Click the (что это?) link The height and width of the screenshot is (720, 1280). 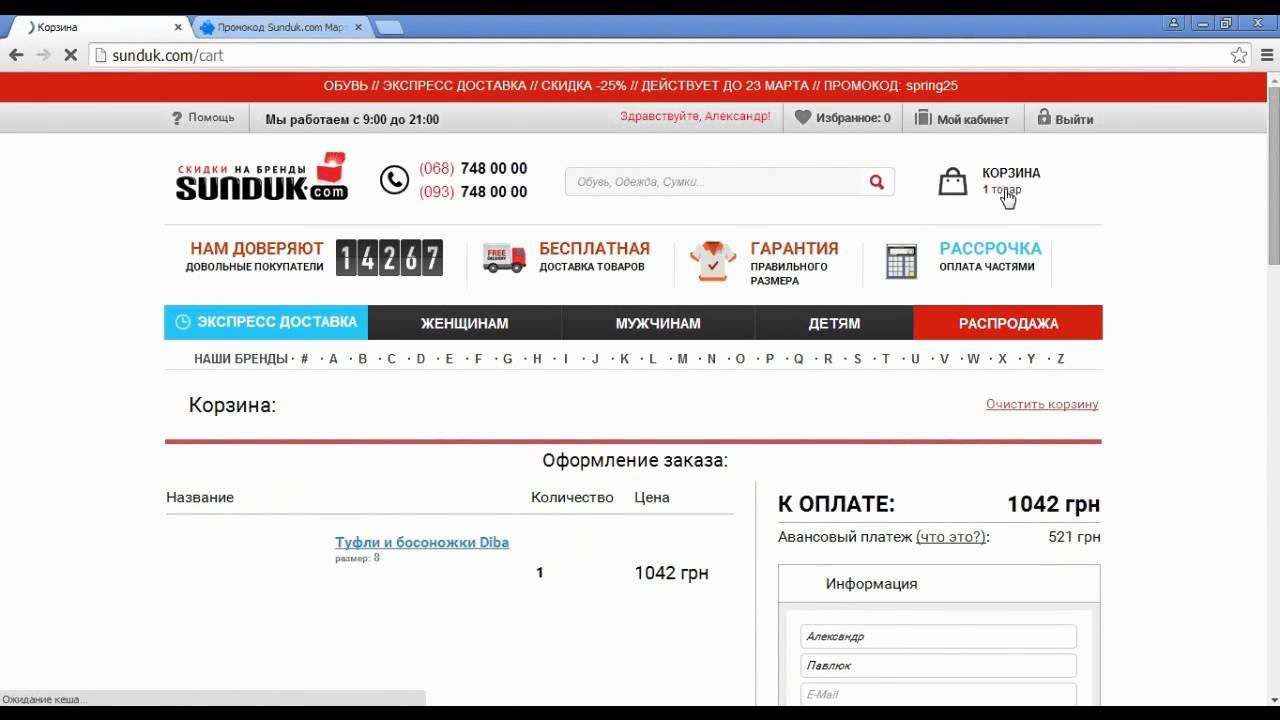point(950,537)
